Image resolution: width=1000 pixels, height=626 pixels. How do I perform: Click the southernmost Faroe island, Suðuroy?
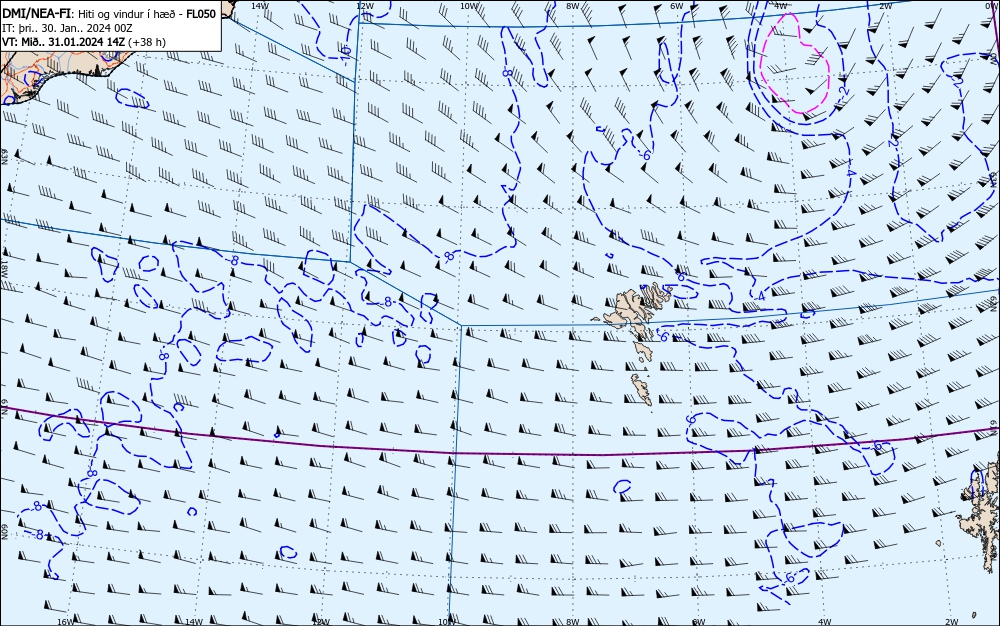642,389
